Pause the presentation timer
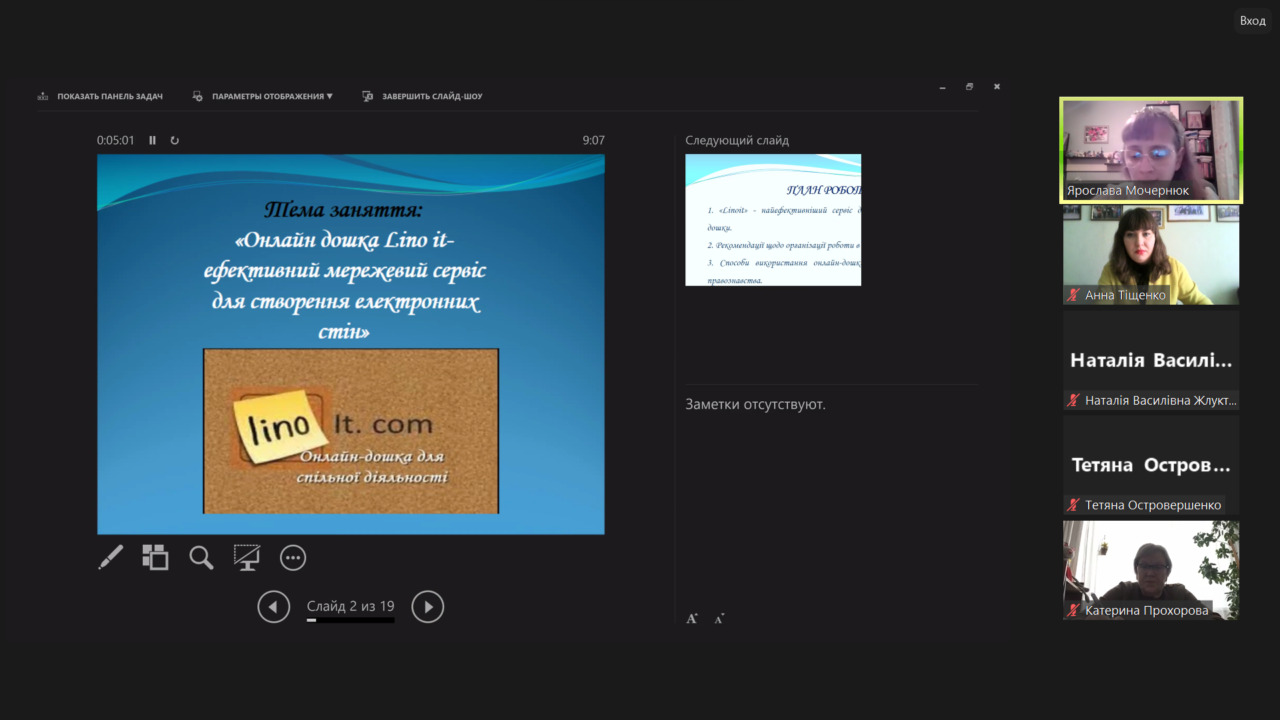 153,141
